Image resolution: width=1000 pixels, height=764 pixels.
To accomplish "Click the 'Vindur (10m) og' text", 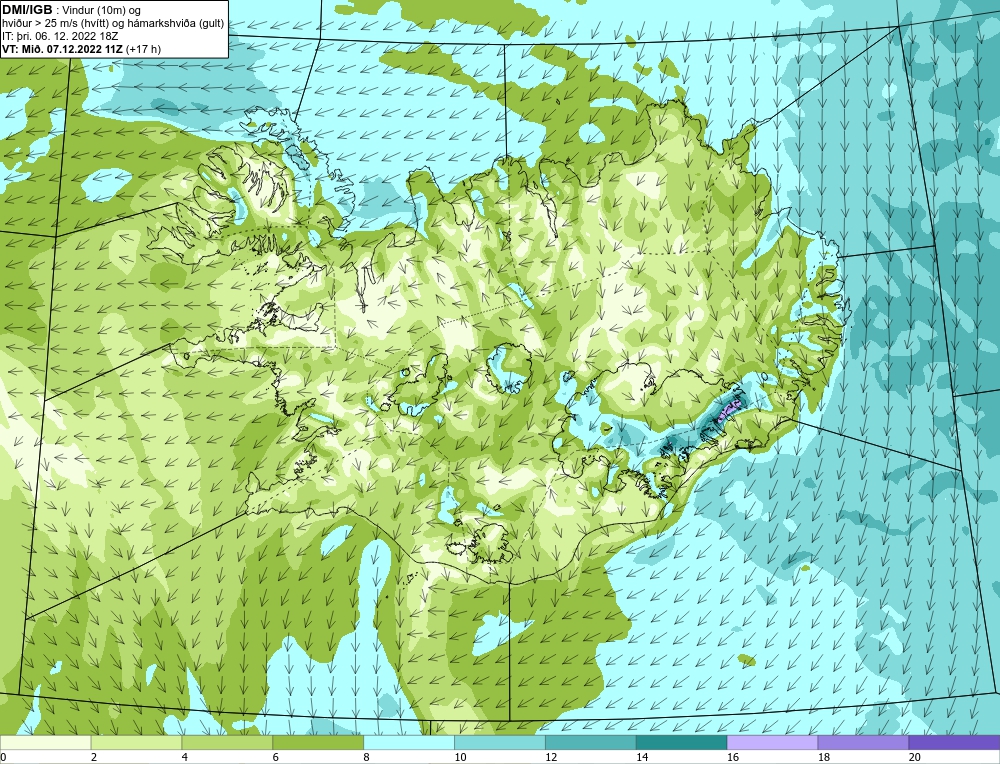I will click(x=103, y=11).
